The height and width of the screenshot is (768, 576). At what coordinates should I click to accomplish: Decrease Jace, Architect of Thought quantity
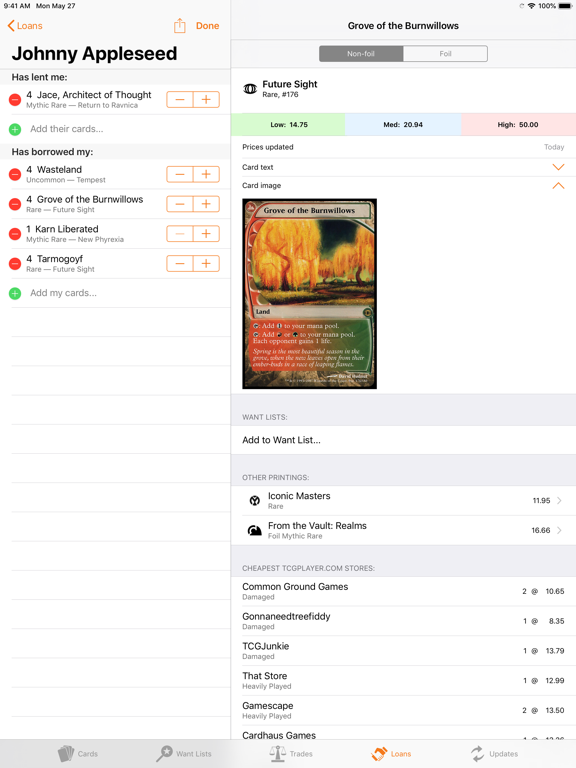[x=180, y=100]
